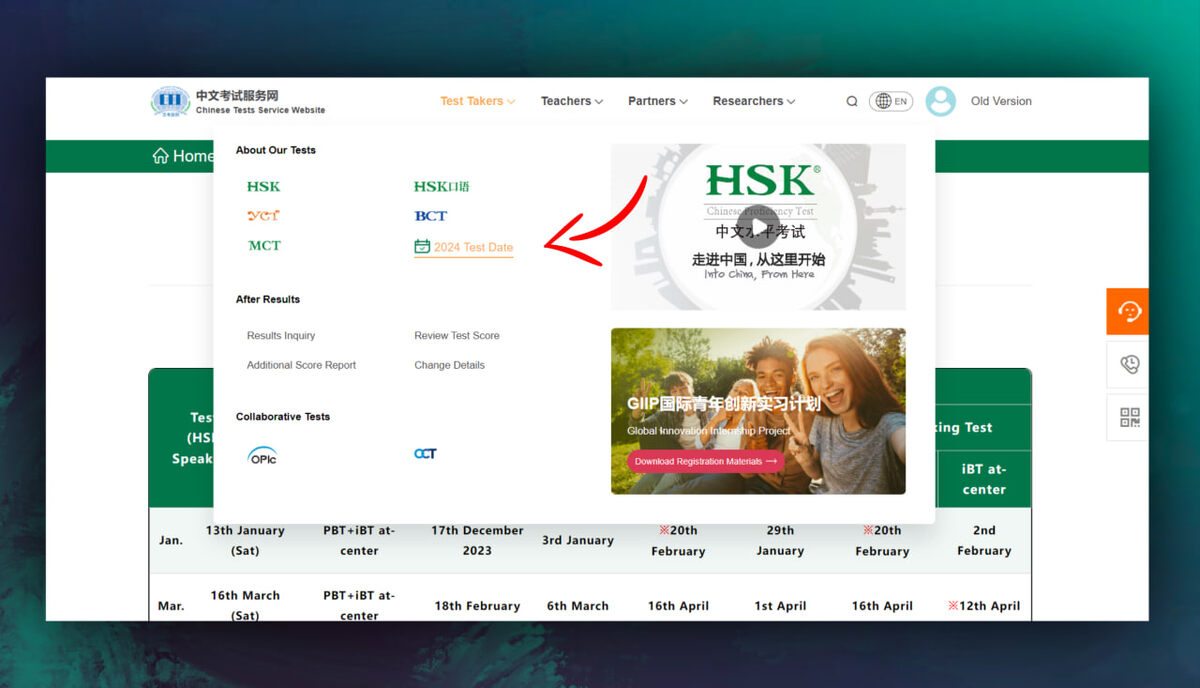Open the Change Details link
The image size is (1200, 688).
coord(449,365)
